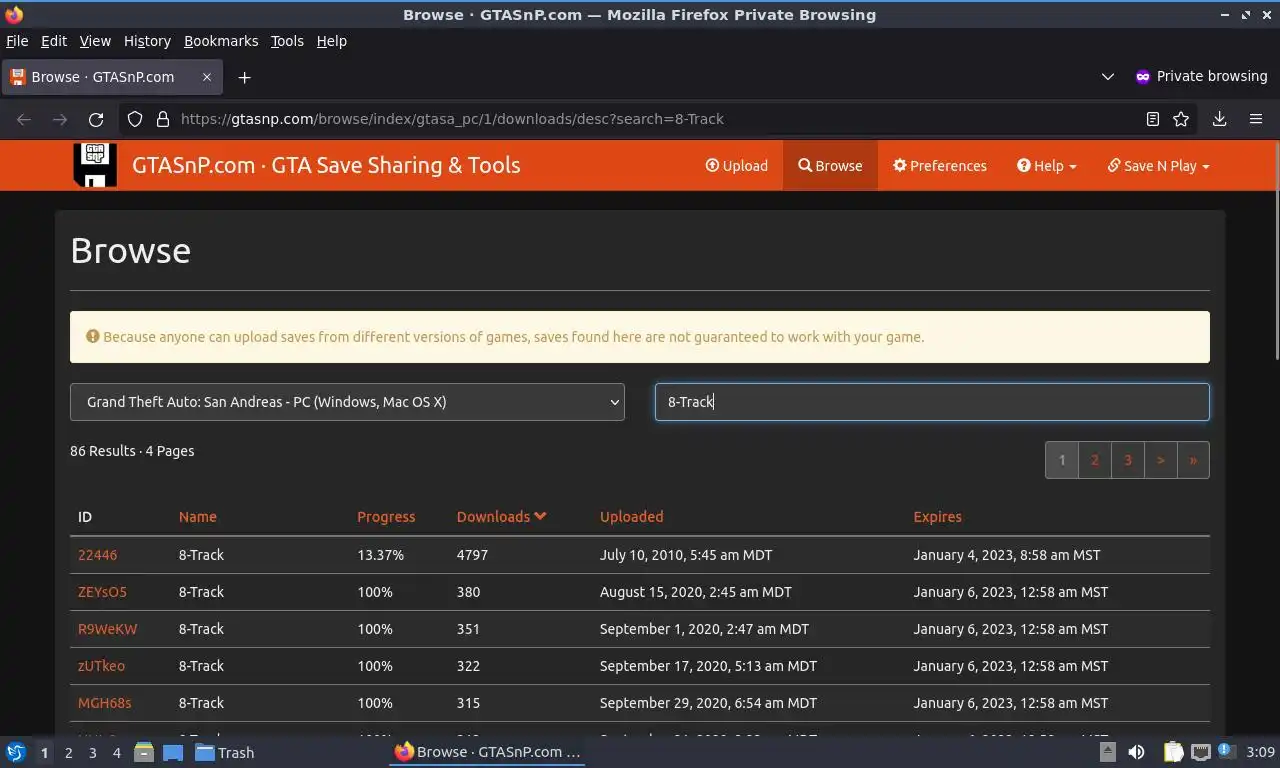Open the Preferences page in site navbar
The height and width of the screenshot is (768, 1280).
pos(940,166)
